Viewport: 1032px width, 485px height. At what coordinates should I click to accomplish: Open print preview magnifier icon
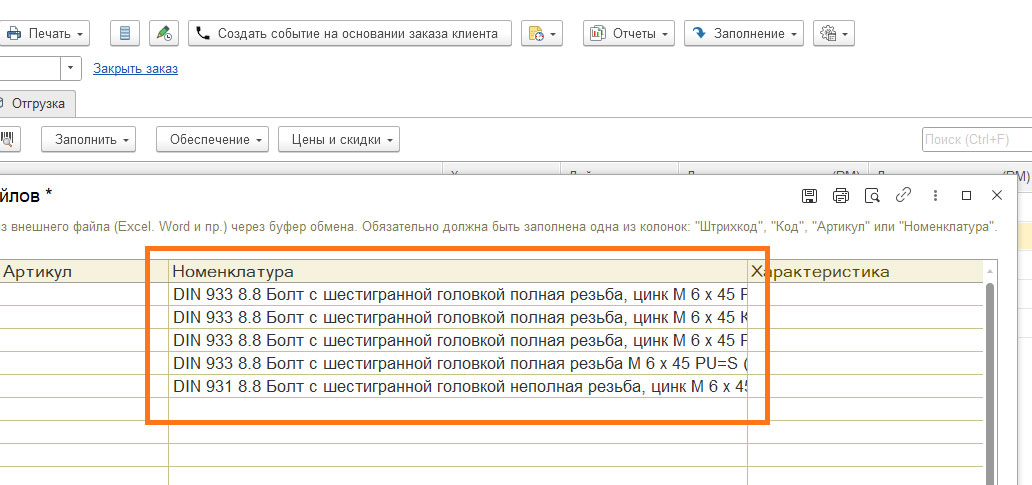pyautogui.click(x=872, y=195)
